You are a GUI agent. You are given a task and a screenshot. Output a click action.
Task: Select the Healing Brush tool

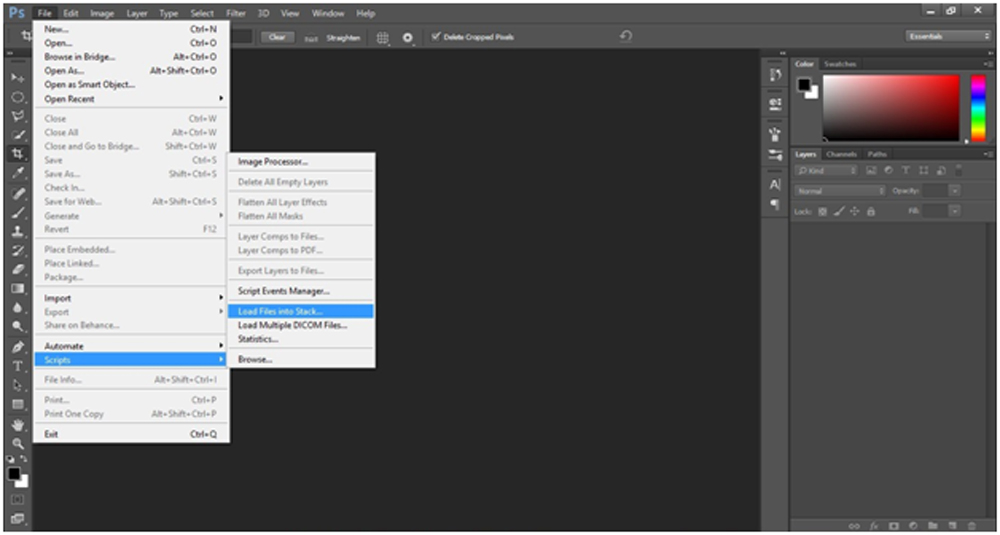[x=18, y=193]
